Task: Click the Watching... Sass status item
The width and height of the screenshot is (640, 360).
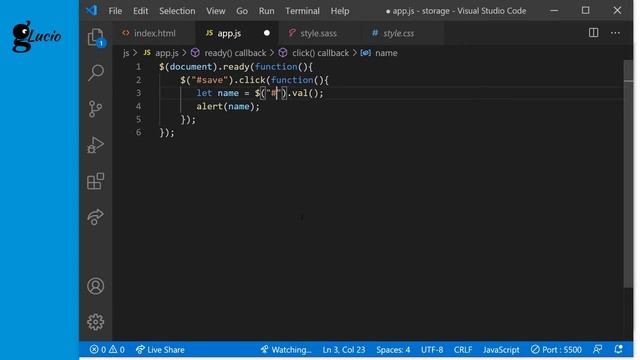Action: click(x=286, y=350)
